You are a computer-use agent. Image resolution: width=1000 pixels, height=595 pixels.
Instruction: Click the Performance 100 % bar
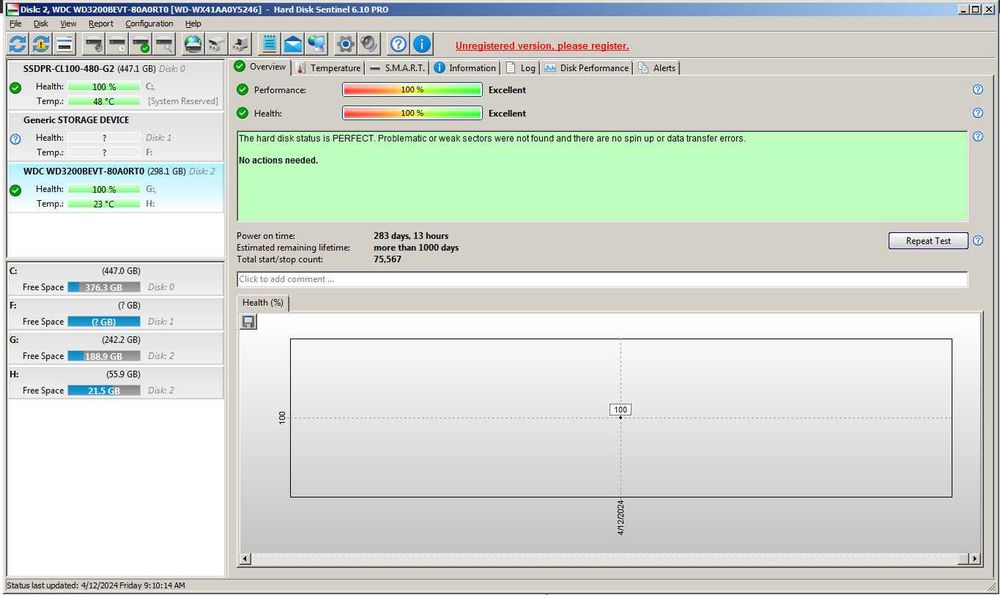[x=412, y=90]
